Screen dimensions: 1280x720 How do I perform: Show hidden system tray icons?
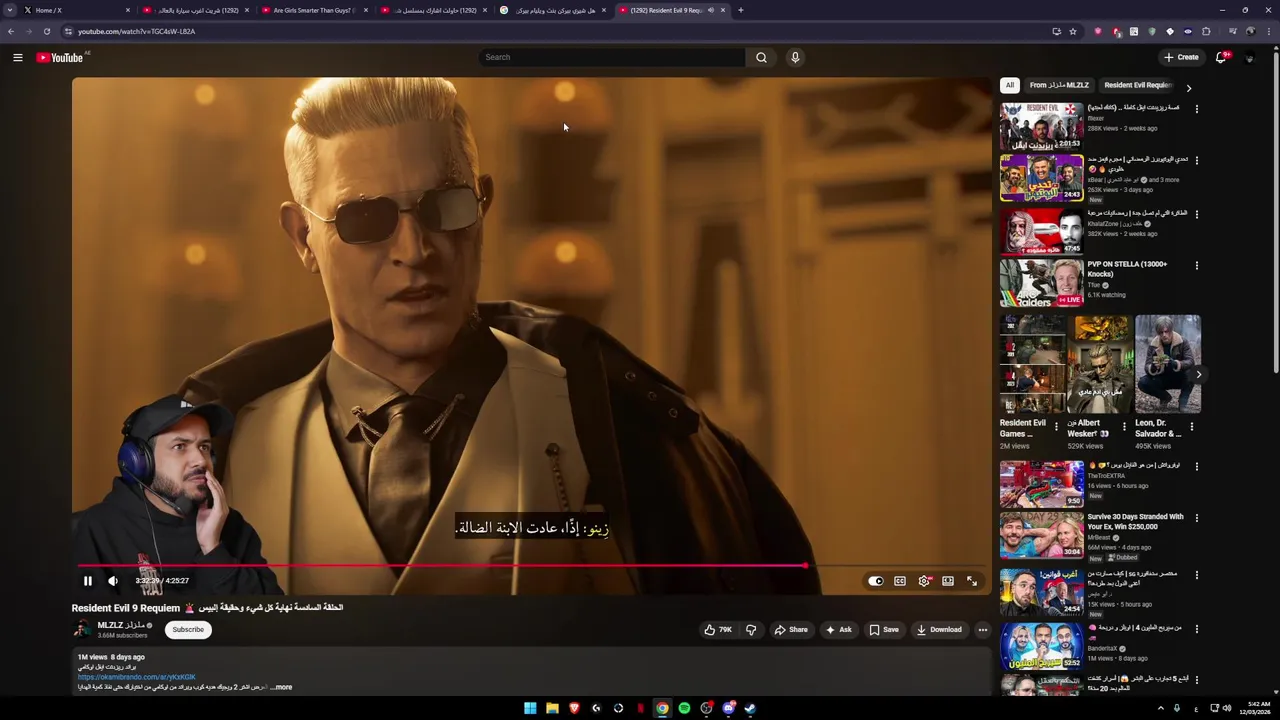1161,708
